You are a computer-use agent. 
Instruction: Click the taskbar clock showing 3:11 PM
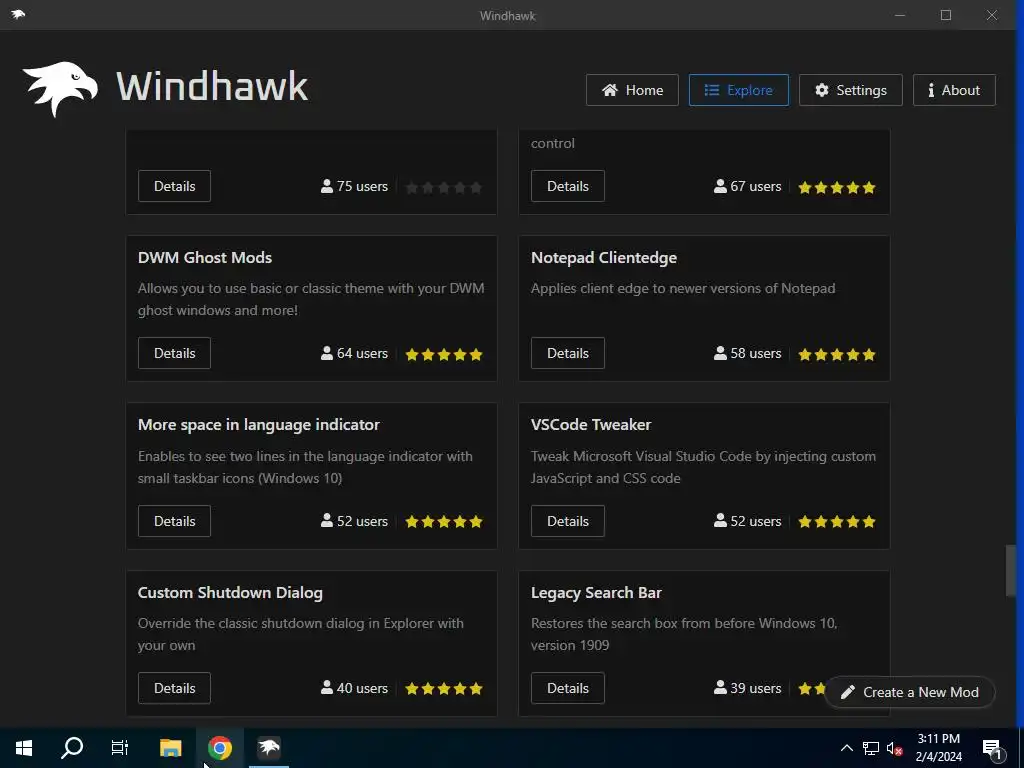[938, 748]
